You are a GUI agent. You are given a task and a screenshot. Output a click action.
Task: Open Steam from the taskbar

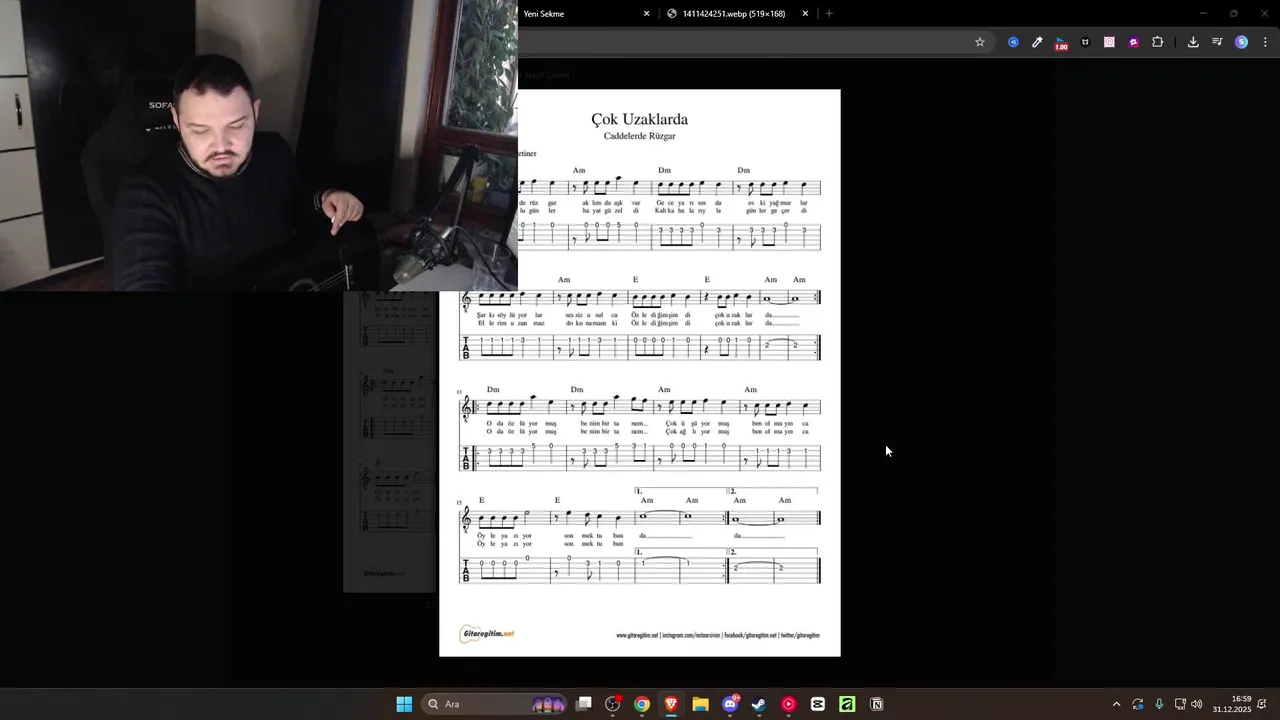tap(759, 704)
